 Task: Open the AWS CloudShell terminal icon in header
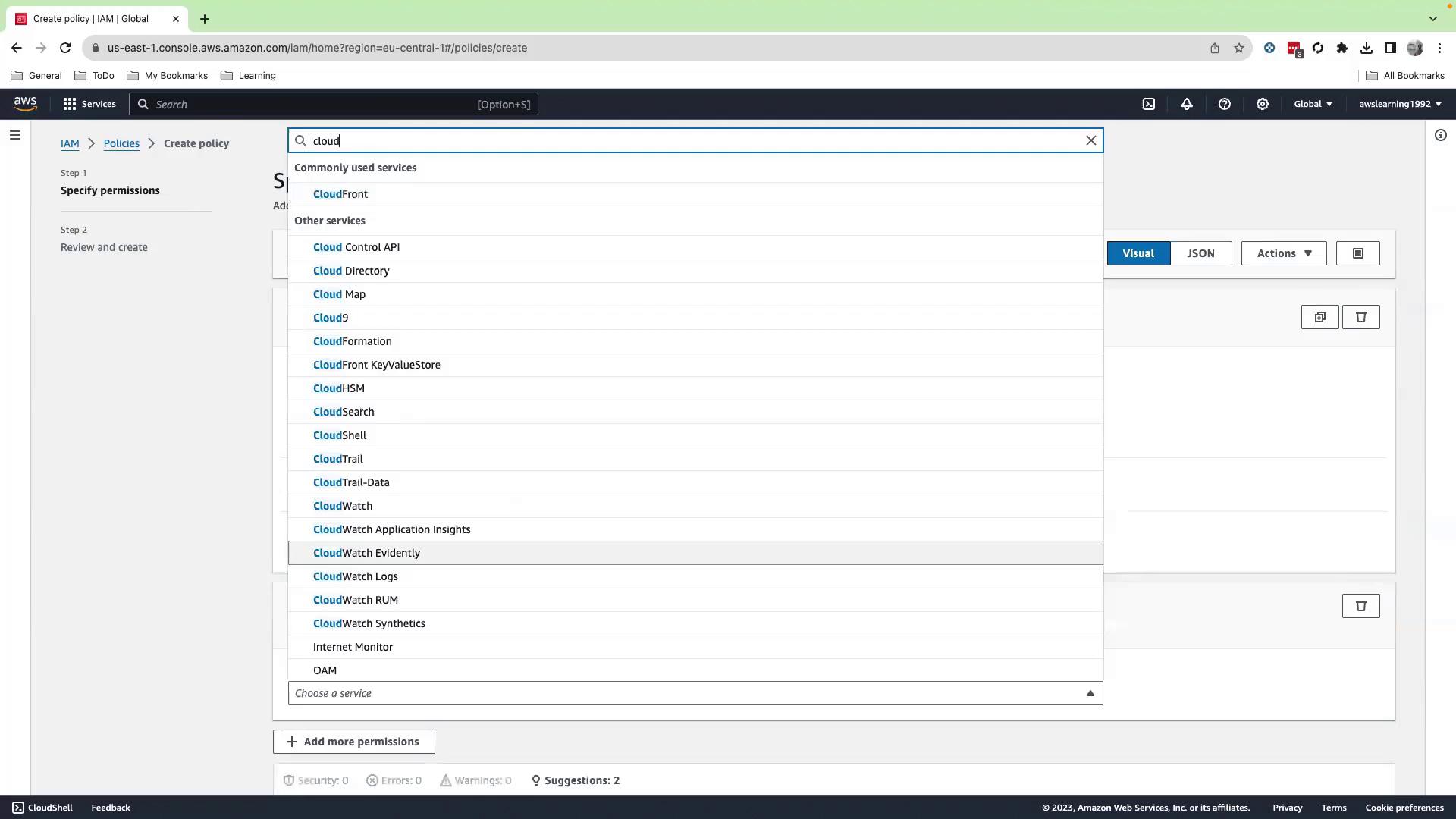[x=1149, y=105]
